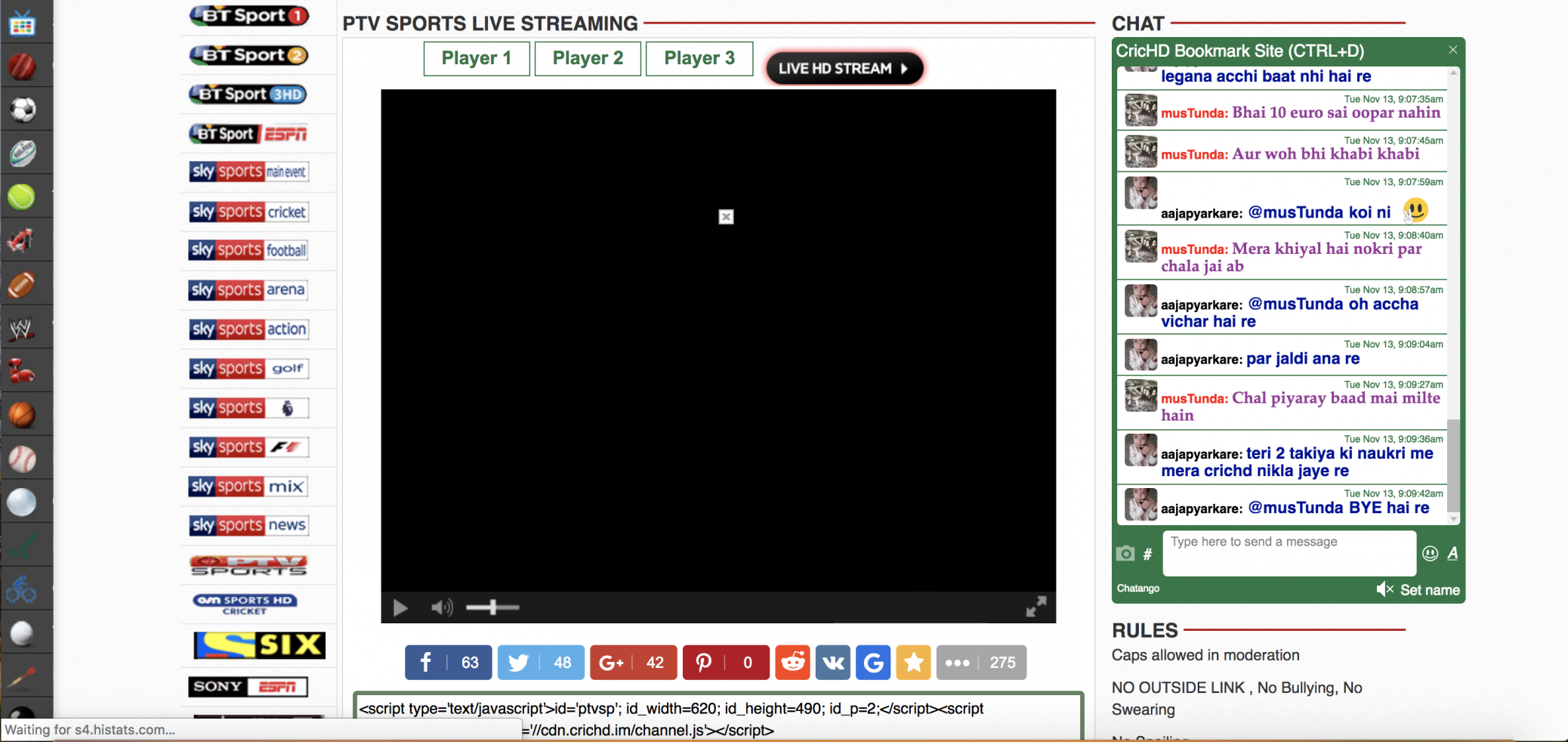Mute the chat sound notifications
The image size is (1568, 742).
click(1384, 589)
